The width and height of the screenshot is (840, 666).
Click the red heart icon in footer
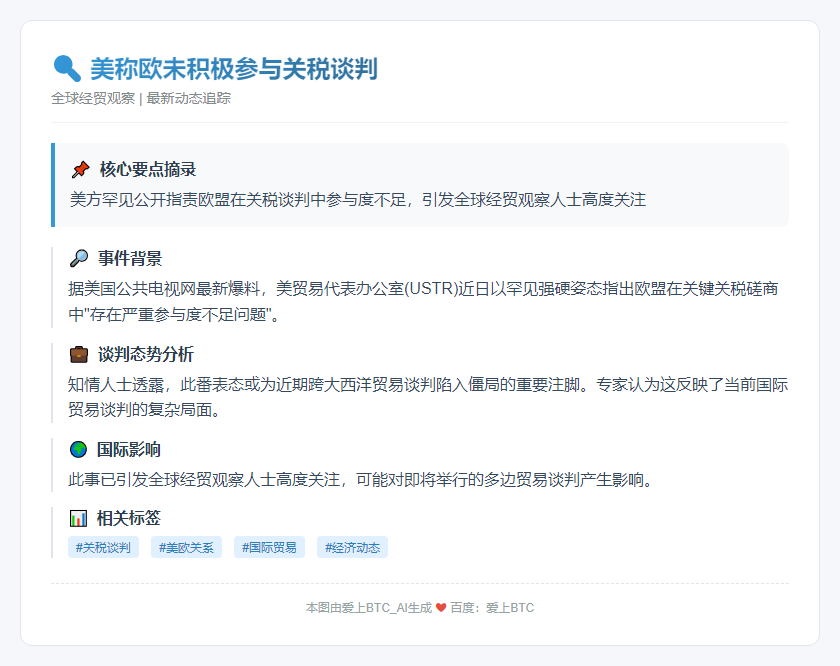[441, 608]
